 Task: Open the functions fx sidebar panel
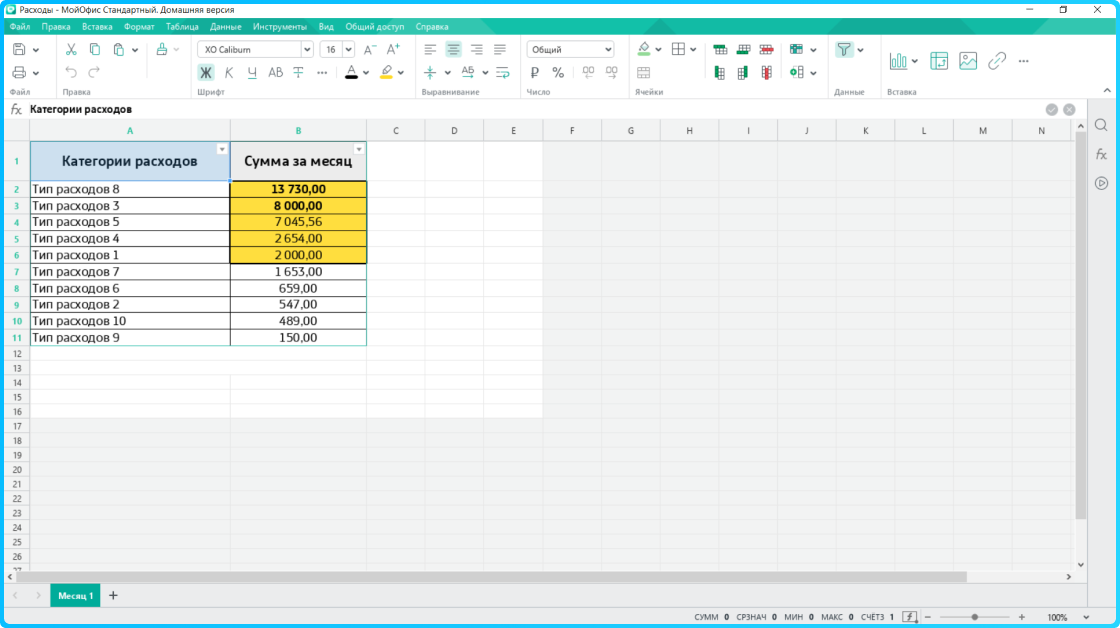[x=1101, y=154]
